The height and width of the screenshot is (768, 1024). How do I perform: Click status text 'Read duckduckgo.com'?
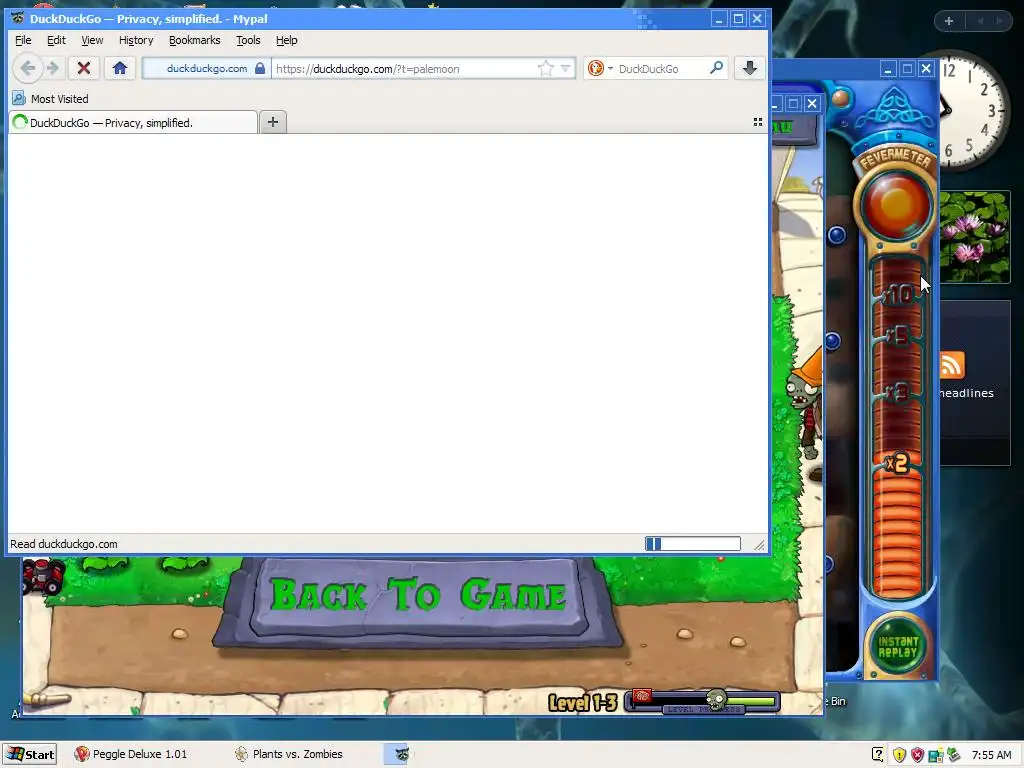64,544
